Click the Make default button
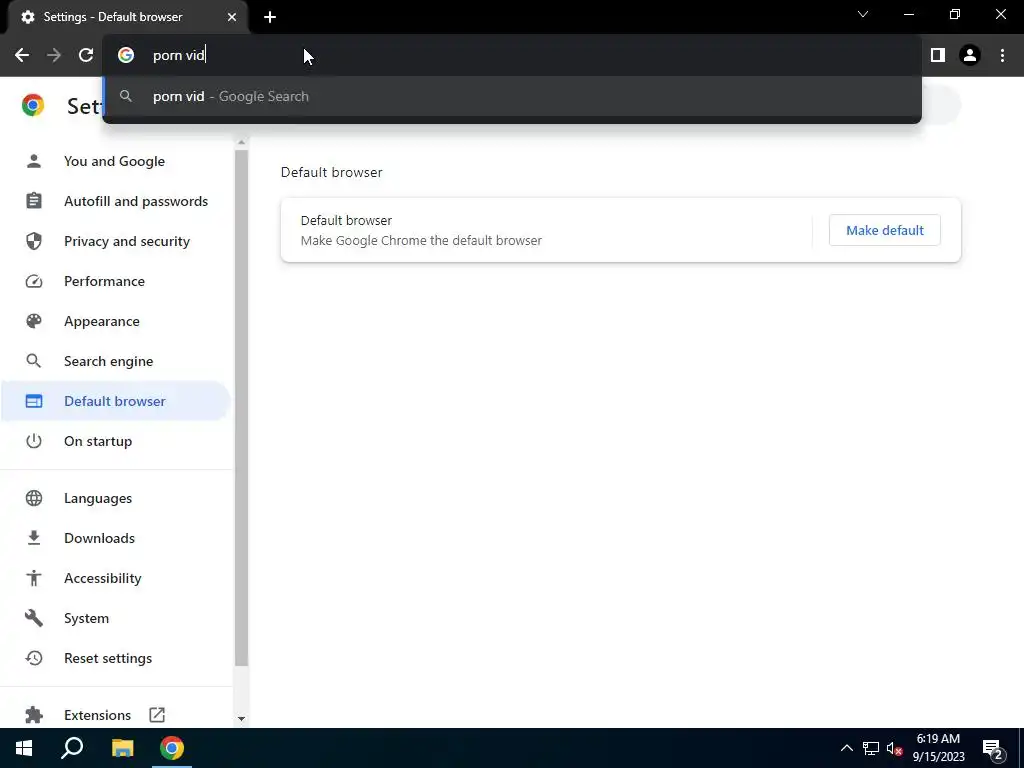This screenshot has height=768, width=1024. coord(885,230)
